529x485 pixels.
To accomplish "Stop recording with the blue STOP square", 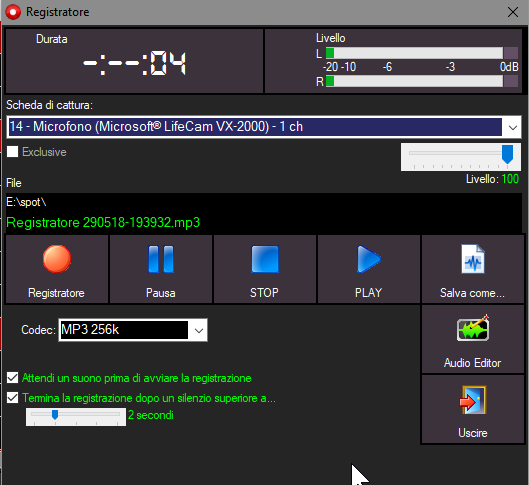I will pyautogui.click(x=265, y=259).
